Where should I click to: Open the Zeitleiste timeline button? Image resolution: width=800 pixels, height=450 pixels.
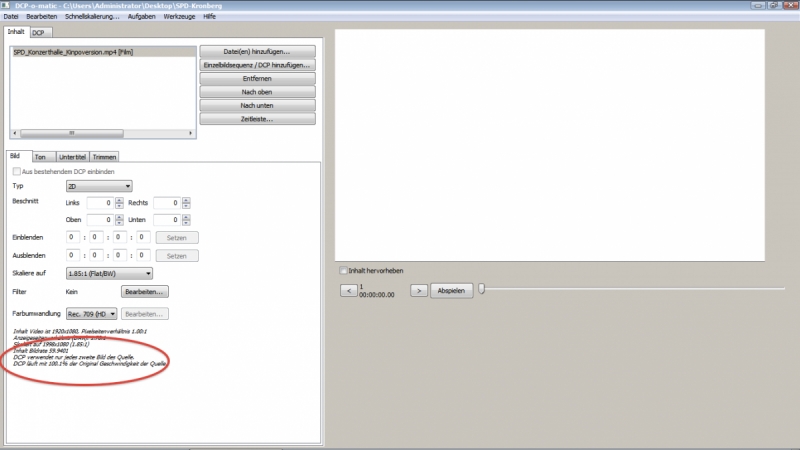258,119
